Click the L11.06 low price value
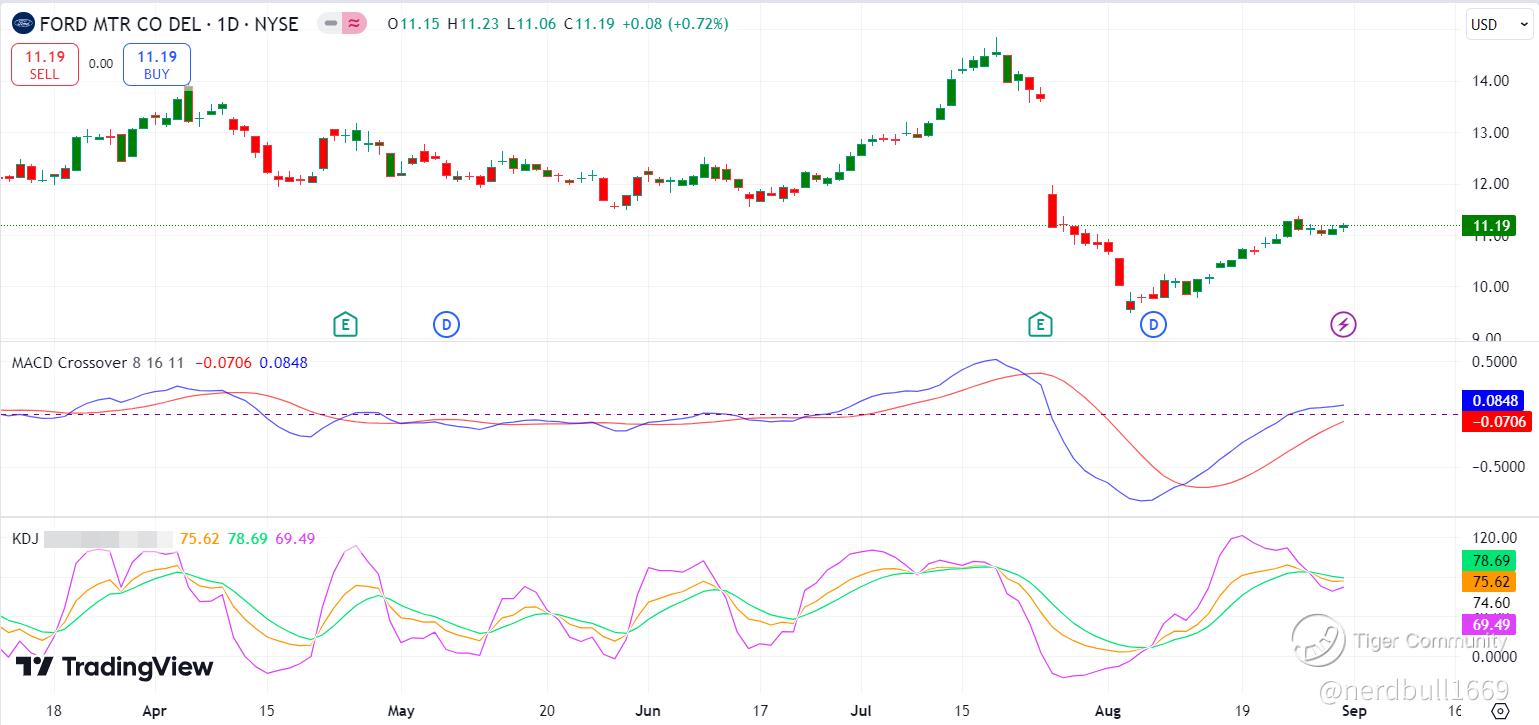1539x725 pixels. pyautogui.click(x=532, y=23)
